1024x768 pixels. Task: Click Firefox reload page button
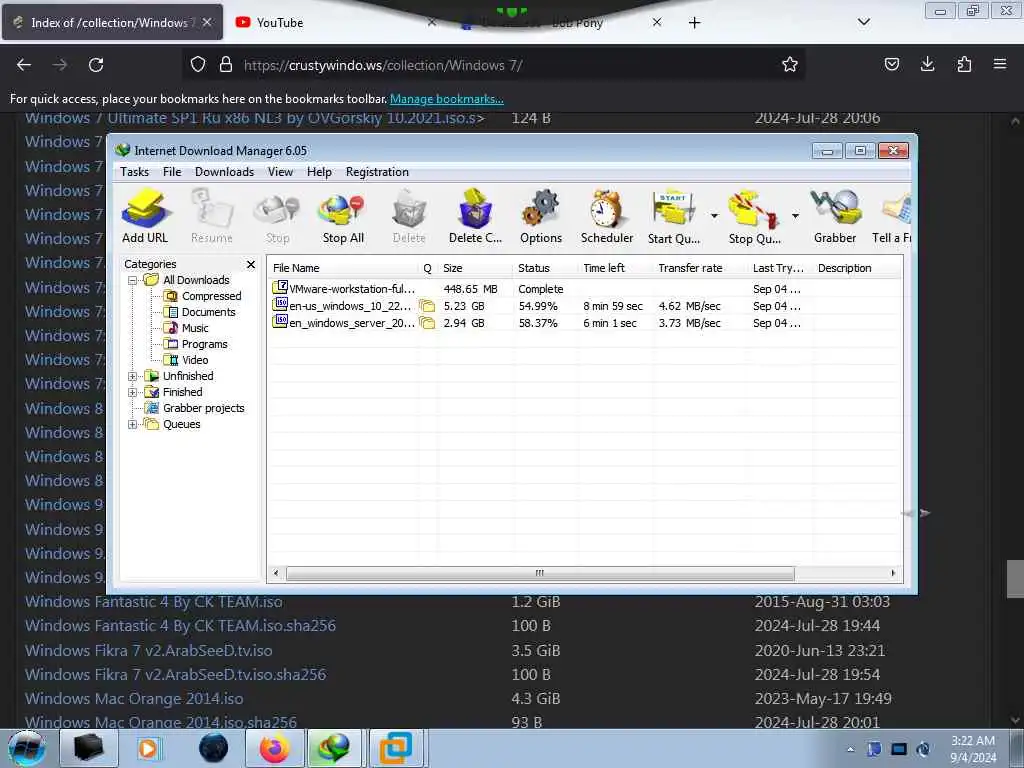coord(96,65)
